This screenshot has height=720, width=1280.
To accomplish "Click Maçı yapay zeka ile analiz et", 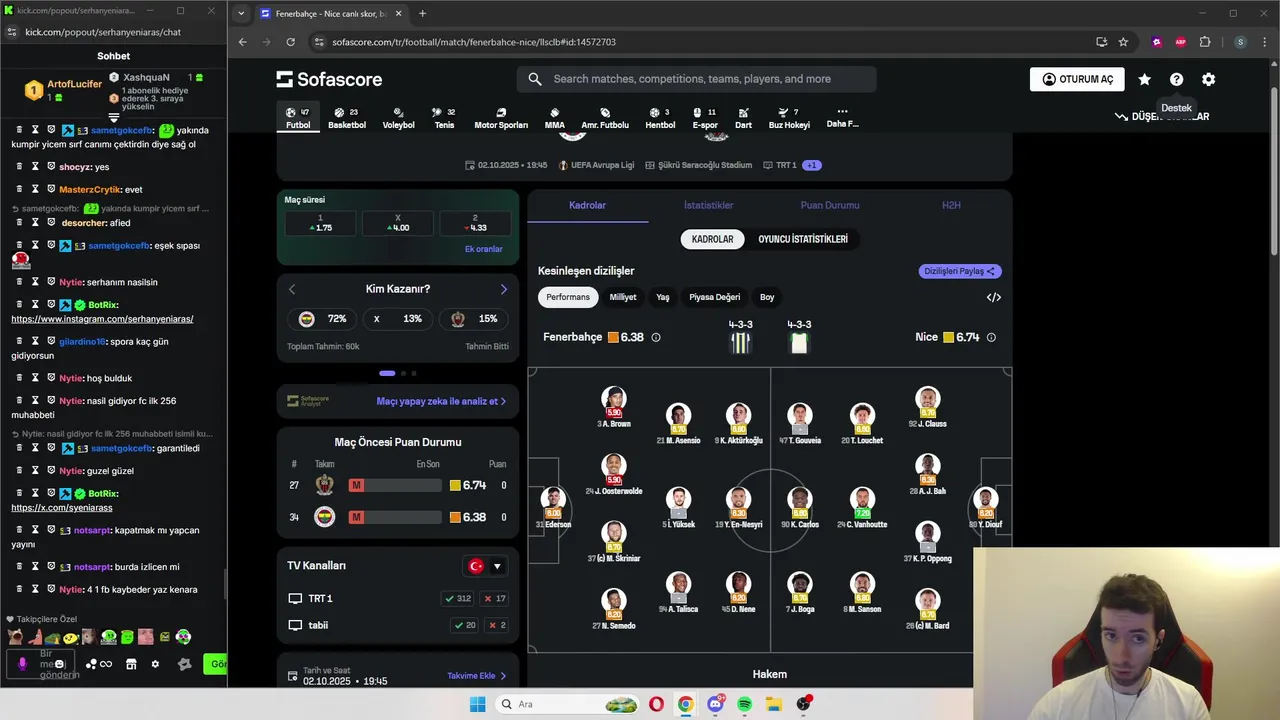I will click(x=441, y=401).
